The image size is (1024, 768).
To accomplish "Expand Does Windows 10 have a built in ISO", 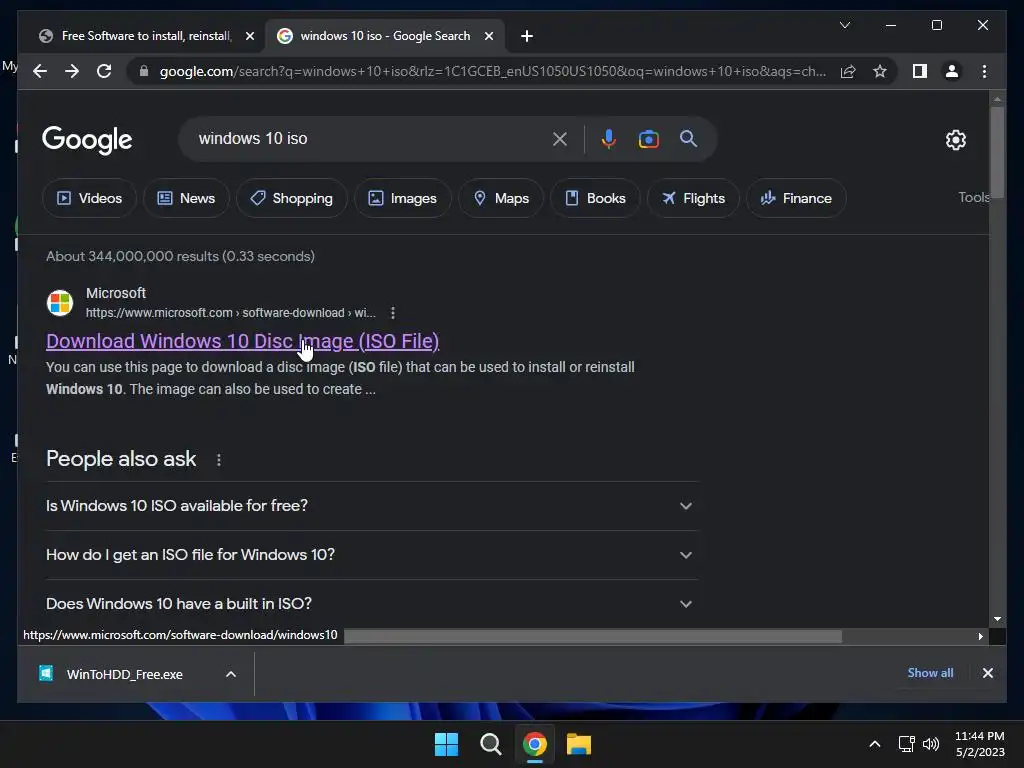I will pos(372,604).
